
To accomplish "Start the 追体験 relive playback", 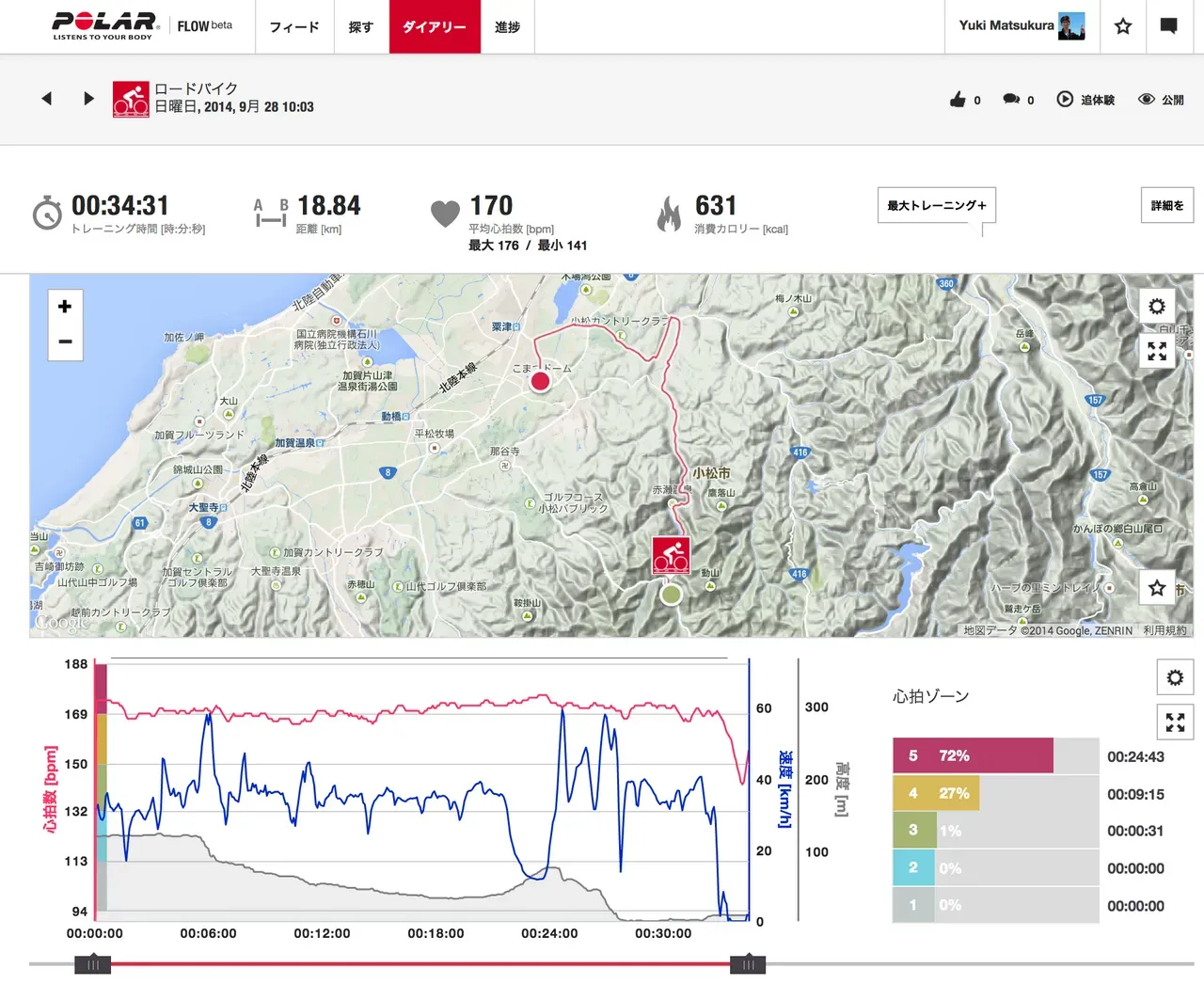I will [1066, 99].
